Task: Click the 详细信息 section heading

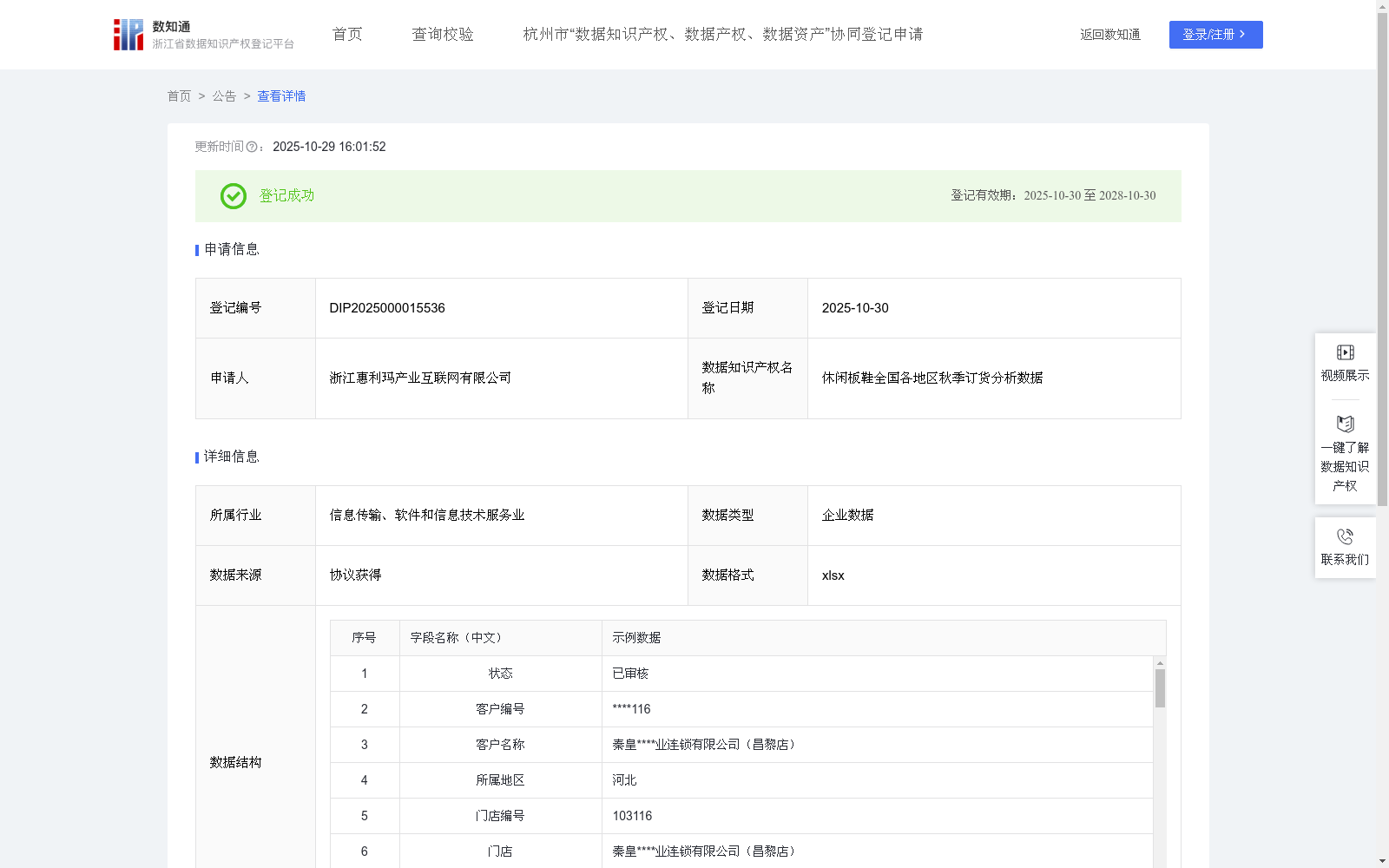Action: tap(232, 457)
